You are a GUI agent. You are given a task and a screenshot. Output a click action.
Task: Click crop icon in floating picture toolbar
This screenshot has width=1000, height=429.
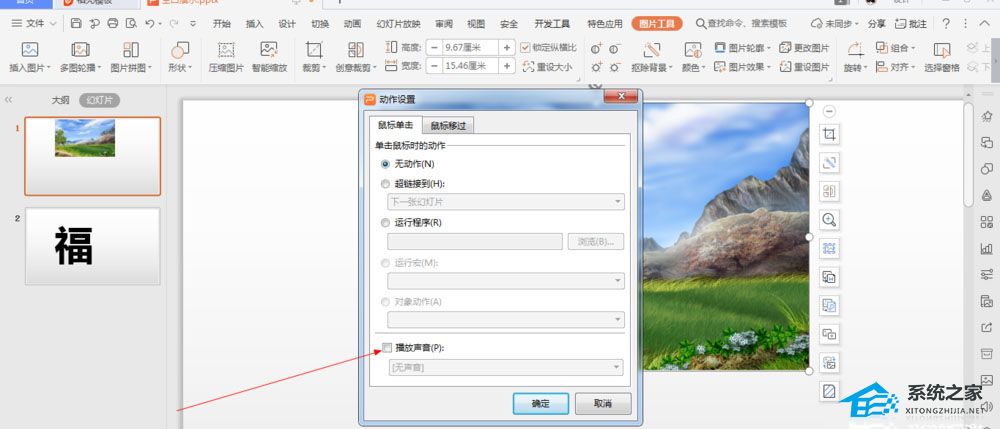tap(829, 135)
